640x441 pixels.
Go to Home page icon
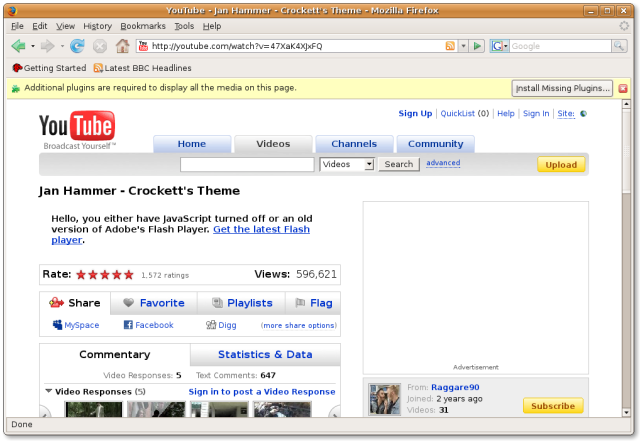[x=122, y=46]
